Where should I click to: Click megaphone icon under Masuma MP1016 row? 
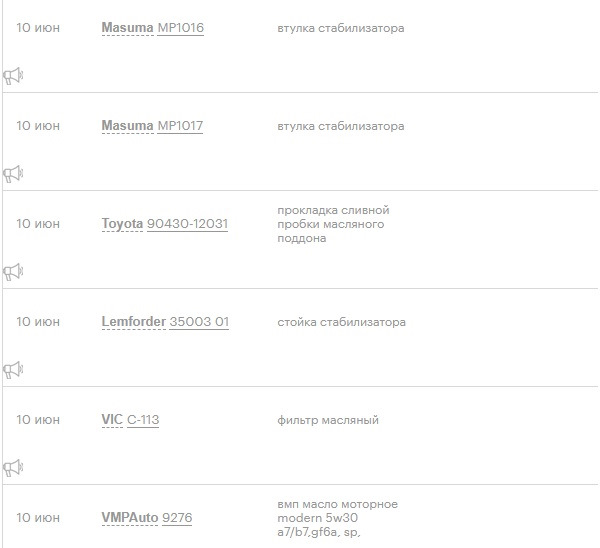click(13, 76)
